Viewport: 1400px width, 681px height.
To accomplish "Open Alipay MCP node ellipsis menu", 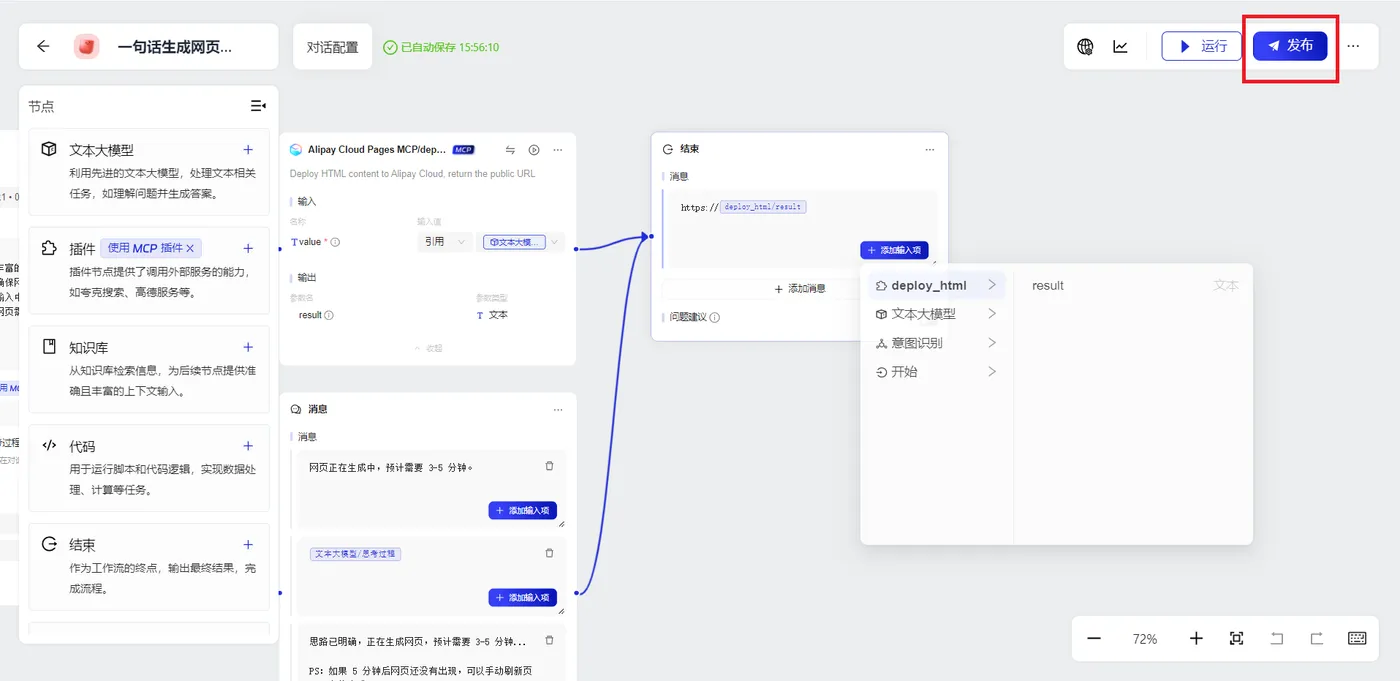I will coord(558,150).
